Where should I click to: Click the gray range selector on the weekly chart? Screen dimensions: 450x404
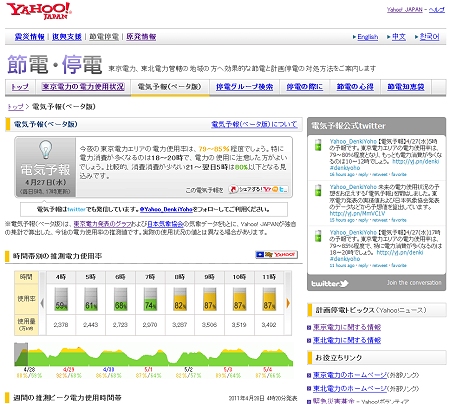[x=21, y=354]
